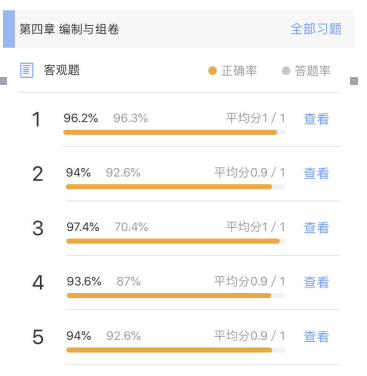Click question 1 orange progress bar
Image resolution: width=367 pixels, height=376 pixels.
(x=174, y=132)
